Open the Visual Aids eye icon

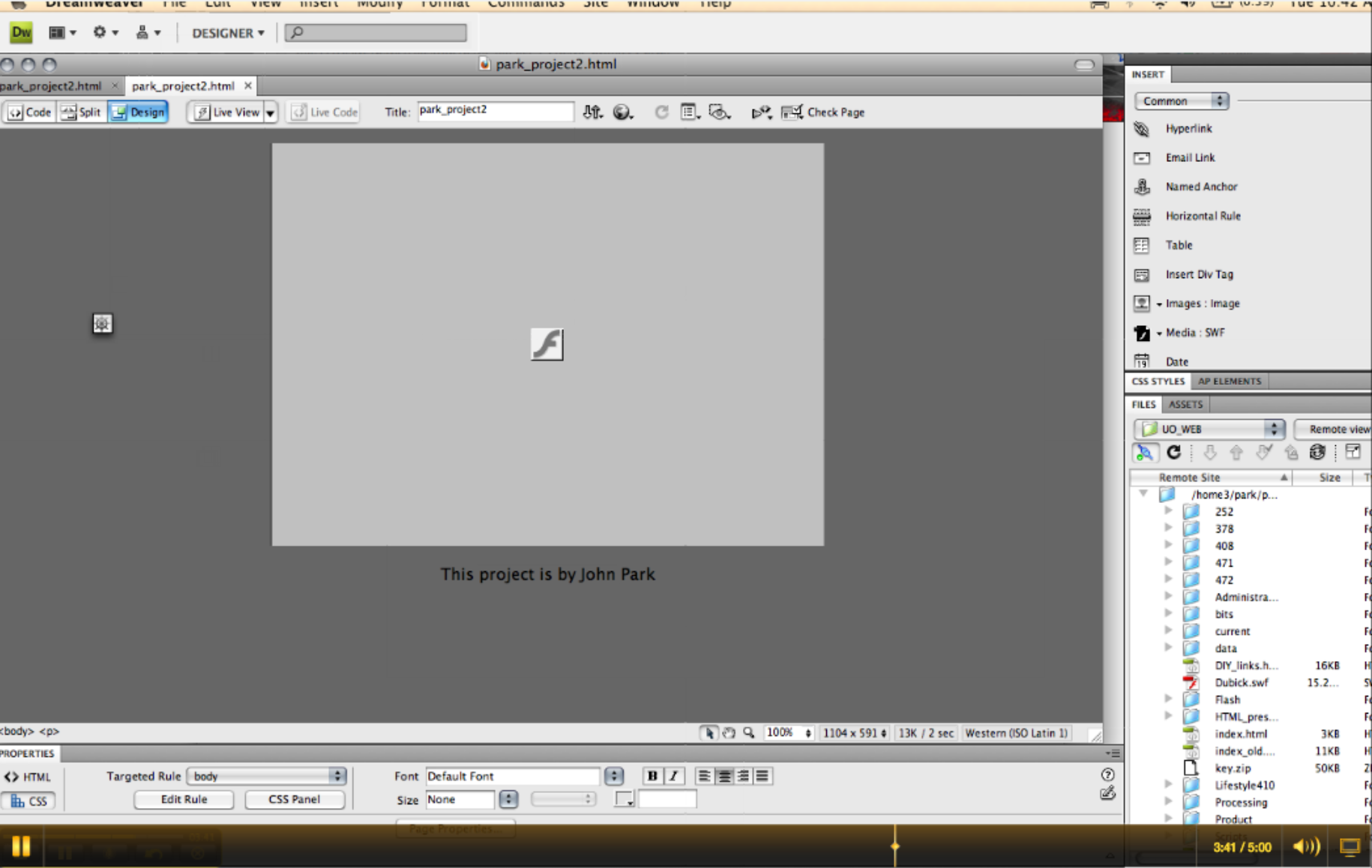pos(719,112)
